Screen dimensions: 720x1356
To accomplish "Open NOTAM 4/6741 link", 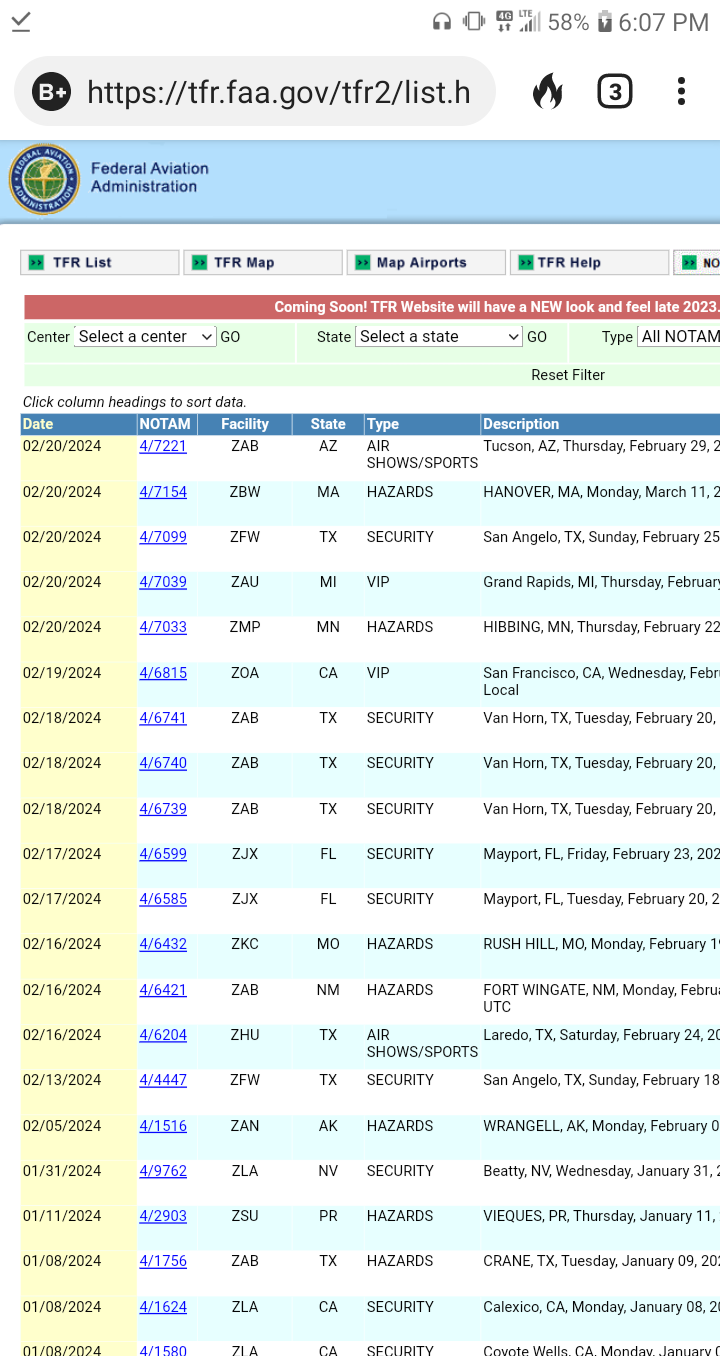I will 163,718.
